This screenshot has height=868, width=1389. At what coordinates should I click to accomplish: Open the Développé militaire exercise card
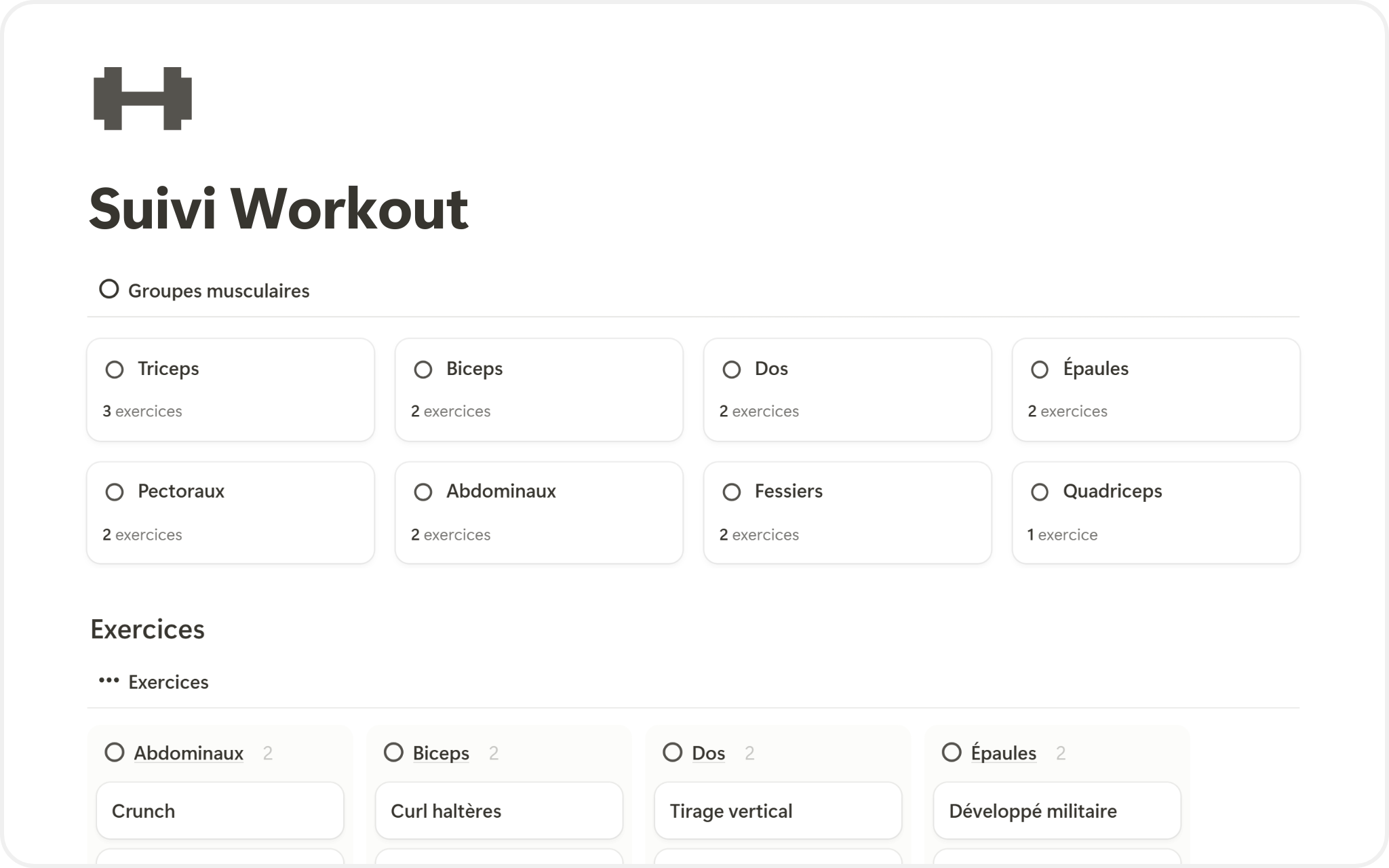pyautogui.click(x=1057, y=811)
